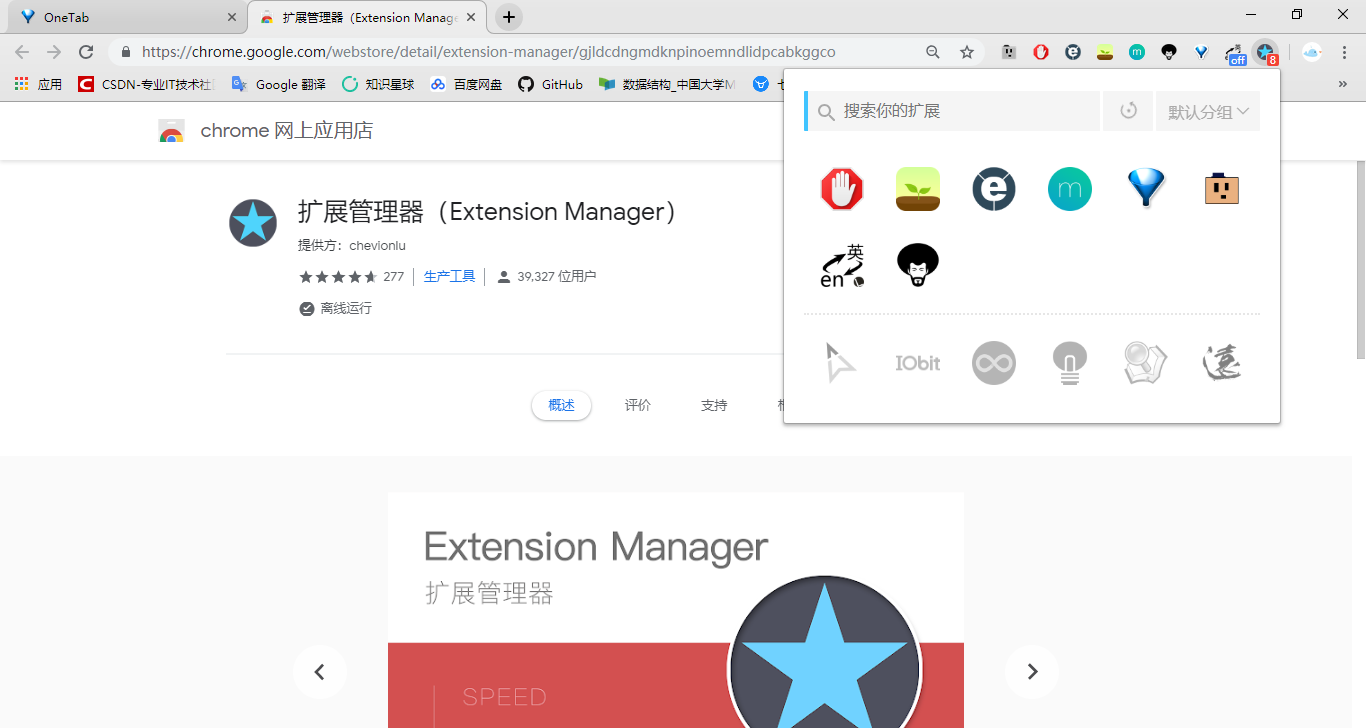Go back to the previous page
Screen dimensions: 1366x728
(x=22, y=52)
